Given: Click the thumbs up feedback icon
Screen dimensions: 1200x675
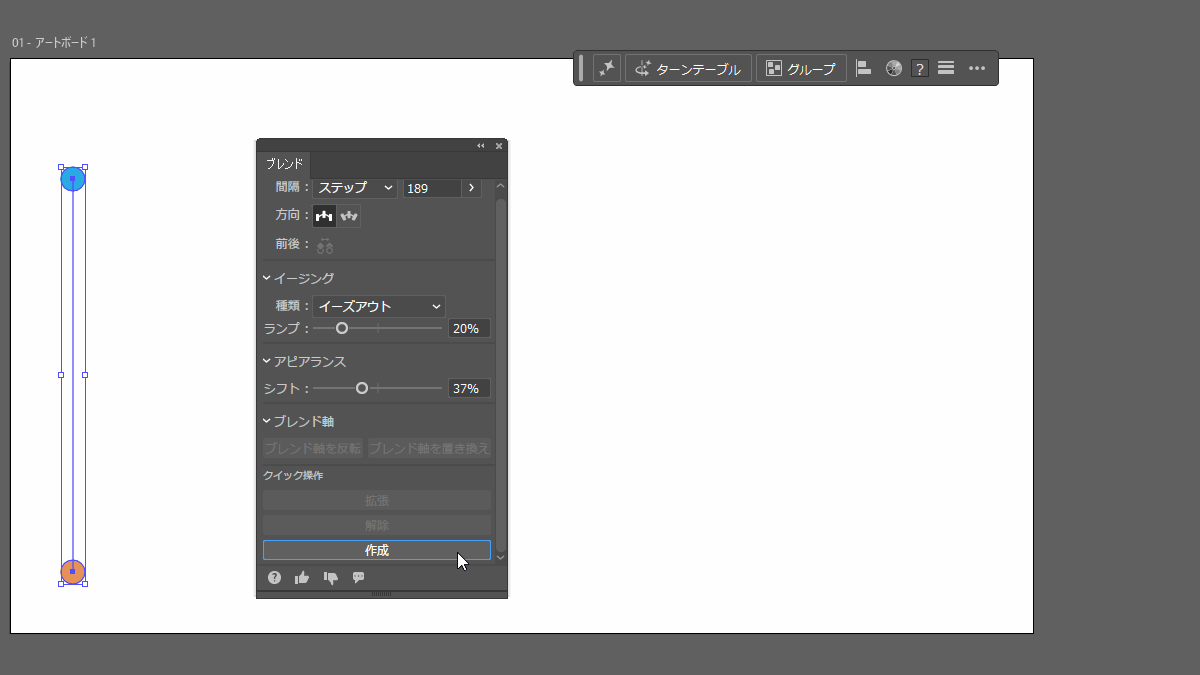Looking at the screenshot, I should (x=302, y=578).
